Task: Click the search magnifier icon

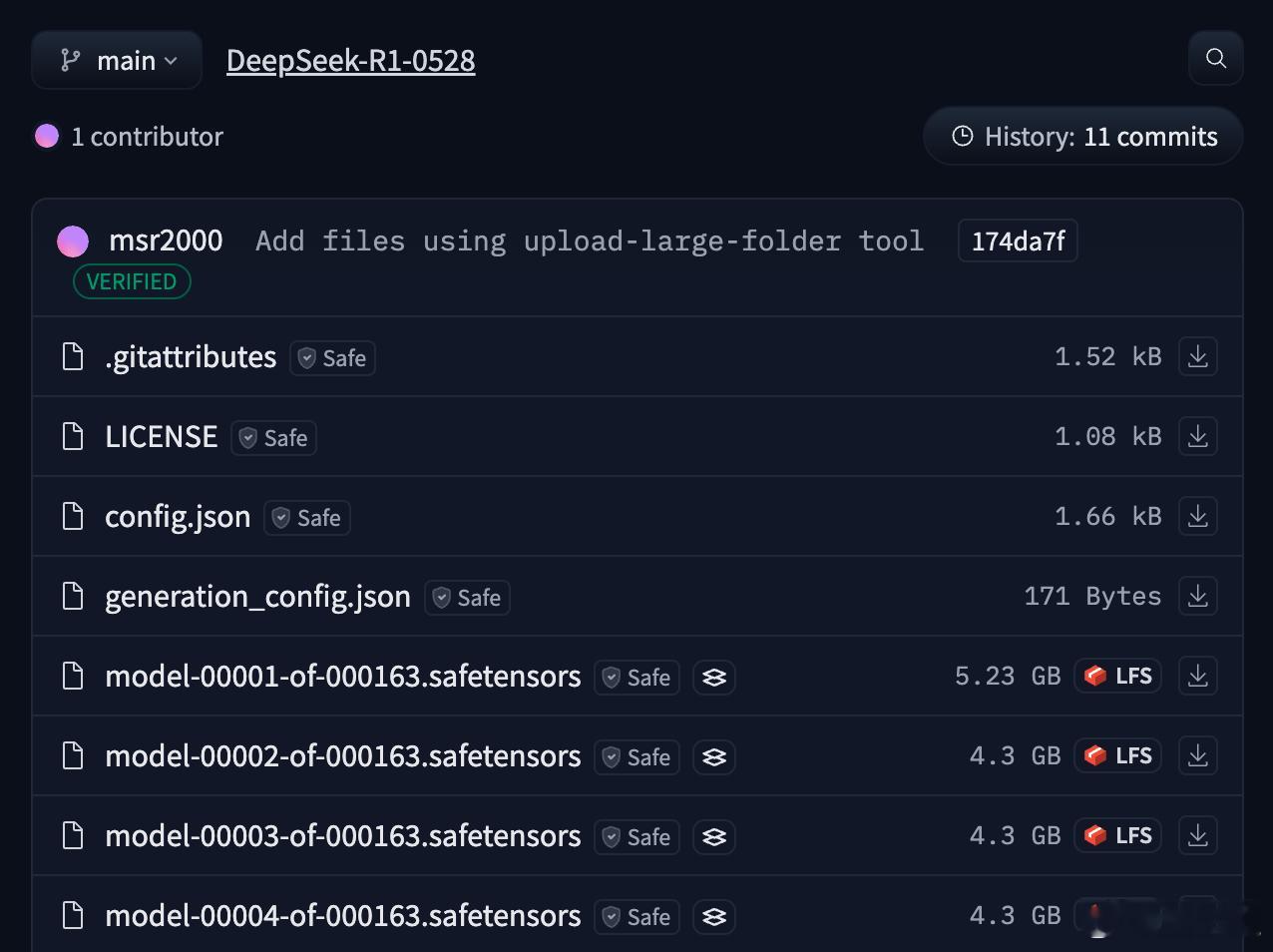Action: [x=1215, y=58]
